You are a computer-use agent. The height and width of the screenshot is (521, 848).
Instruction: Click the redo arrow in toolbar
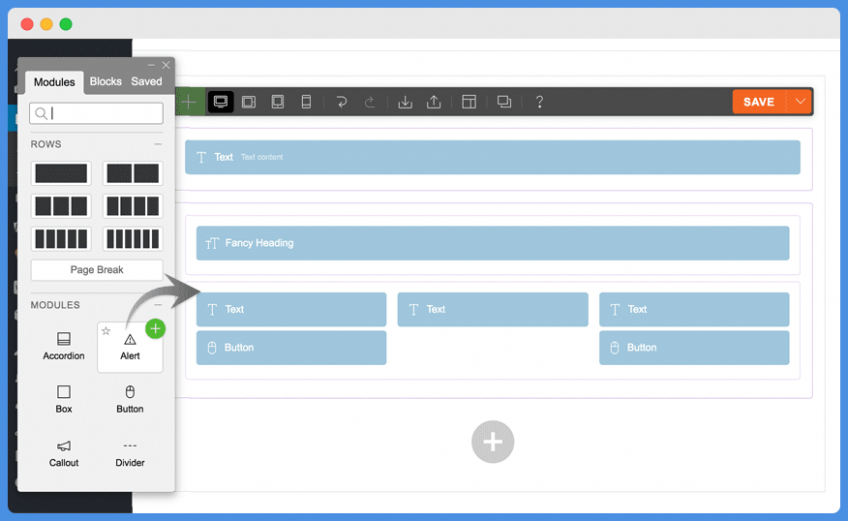(369, 102)
